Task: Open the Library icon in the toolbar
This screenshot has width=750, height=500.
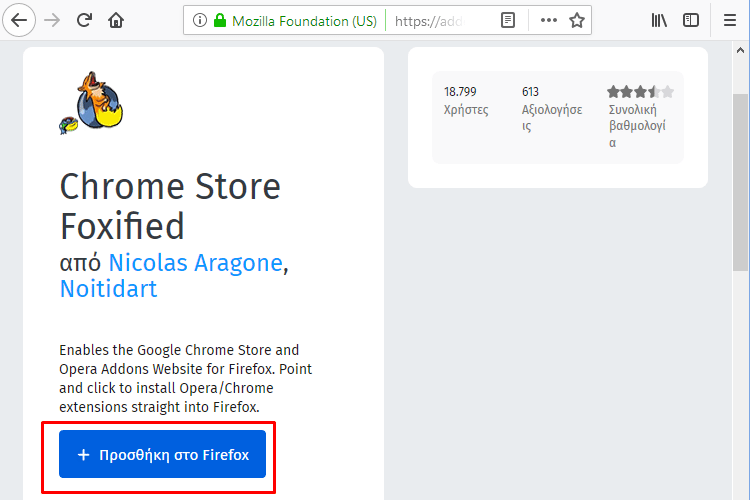Action: click(659, 20)
